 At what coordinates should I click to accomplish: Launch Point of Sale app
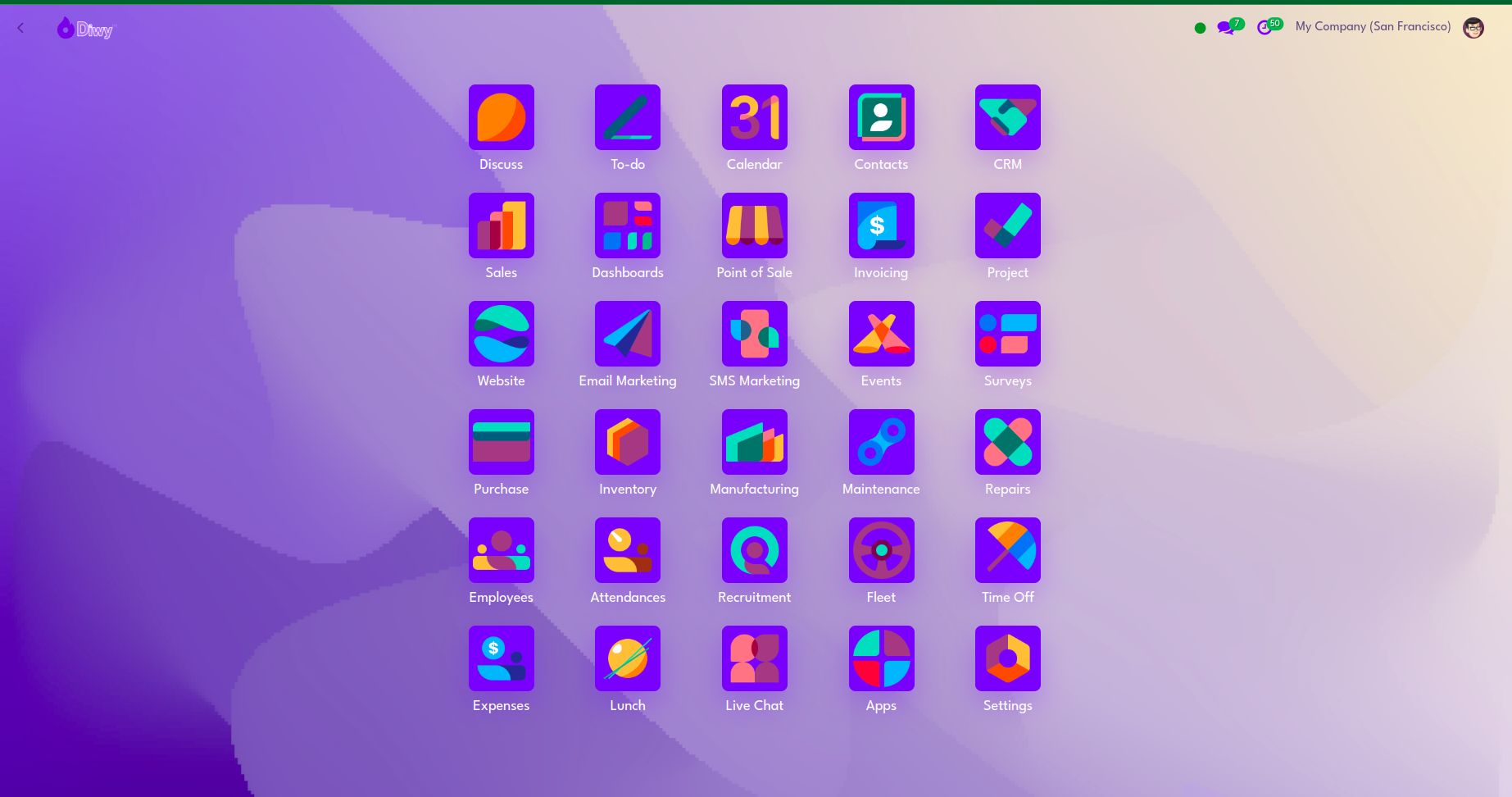coord(755,225)
